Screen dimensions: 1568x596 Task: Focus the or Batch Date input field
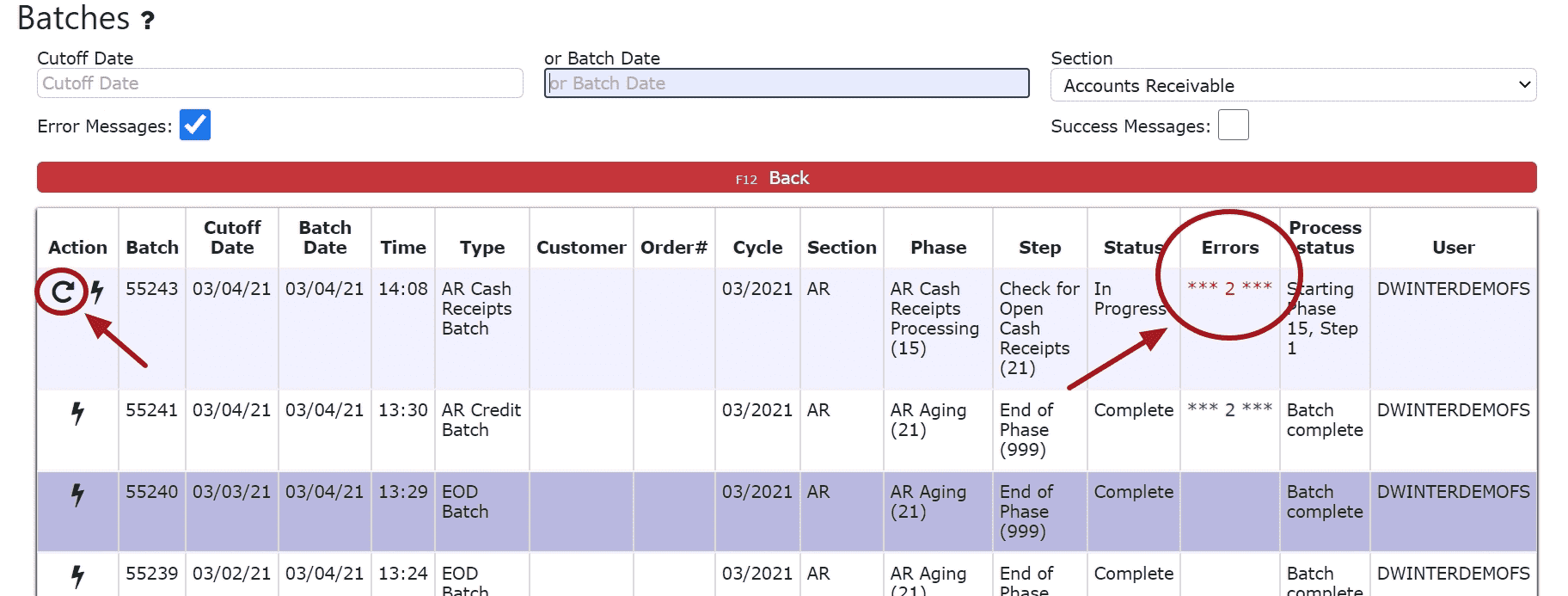[x=787, y=83]
